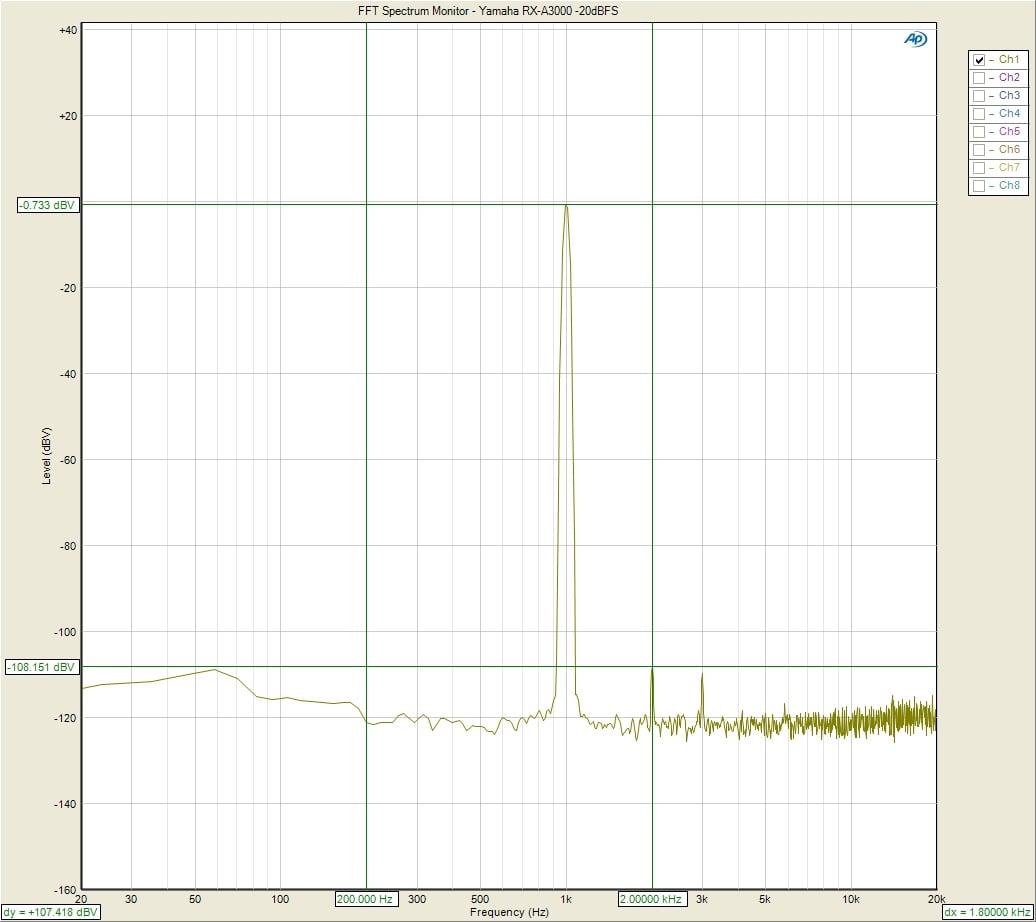Viewport: 1036px width, 922px height.
Task: Enable the Ch2 trace checkbox
Action: (979, 78)
